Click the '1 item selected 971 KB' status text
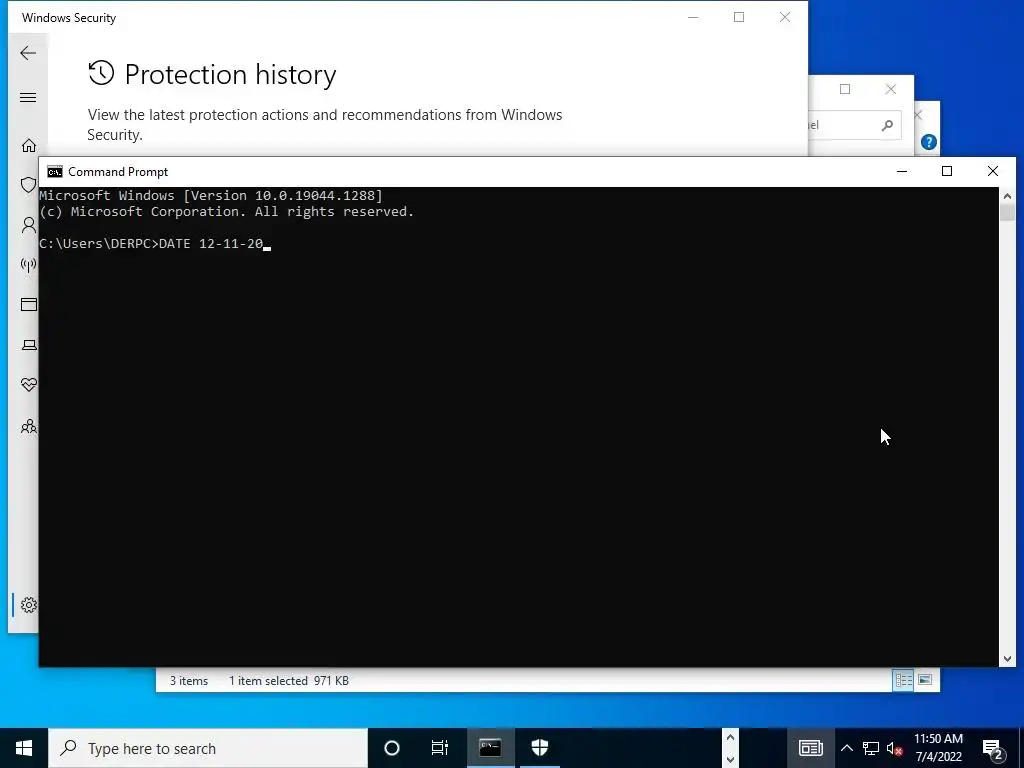Image resolution: width=1024 pixels, height=768 pixels. 289,680
